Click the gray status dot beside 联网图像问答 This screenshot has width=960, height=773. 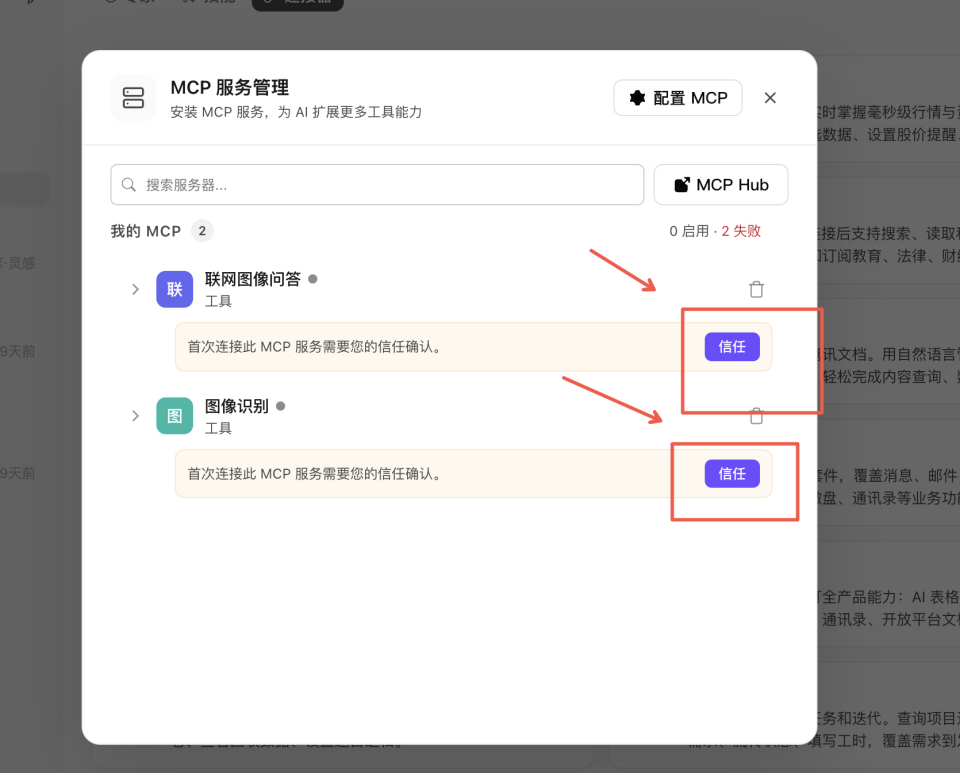point(313,279)
